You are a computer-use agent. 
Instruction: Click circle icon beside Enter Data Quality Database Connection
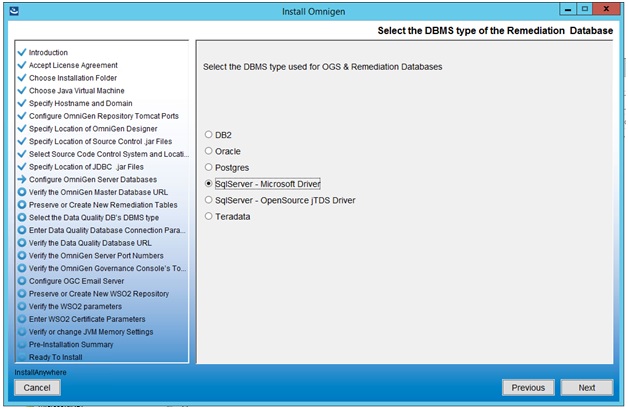point(22,230)
